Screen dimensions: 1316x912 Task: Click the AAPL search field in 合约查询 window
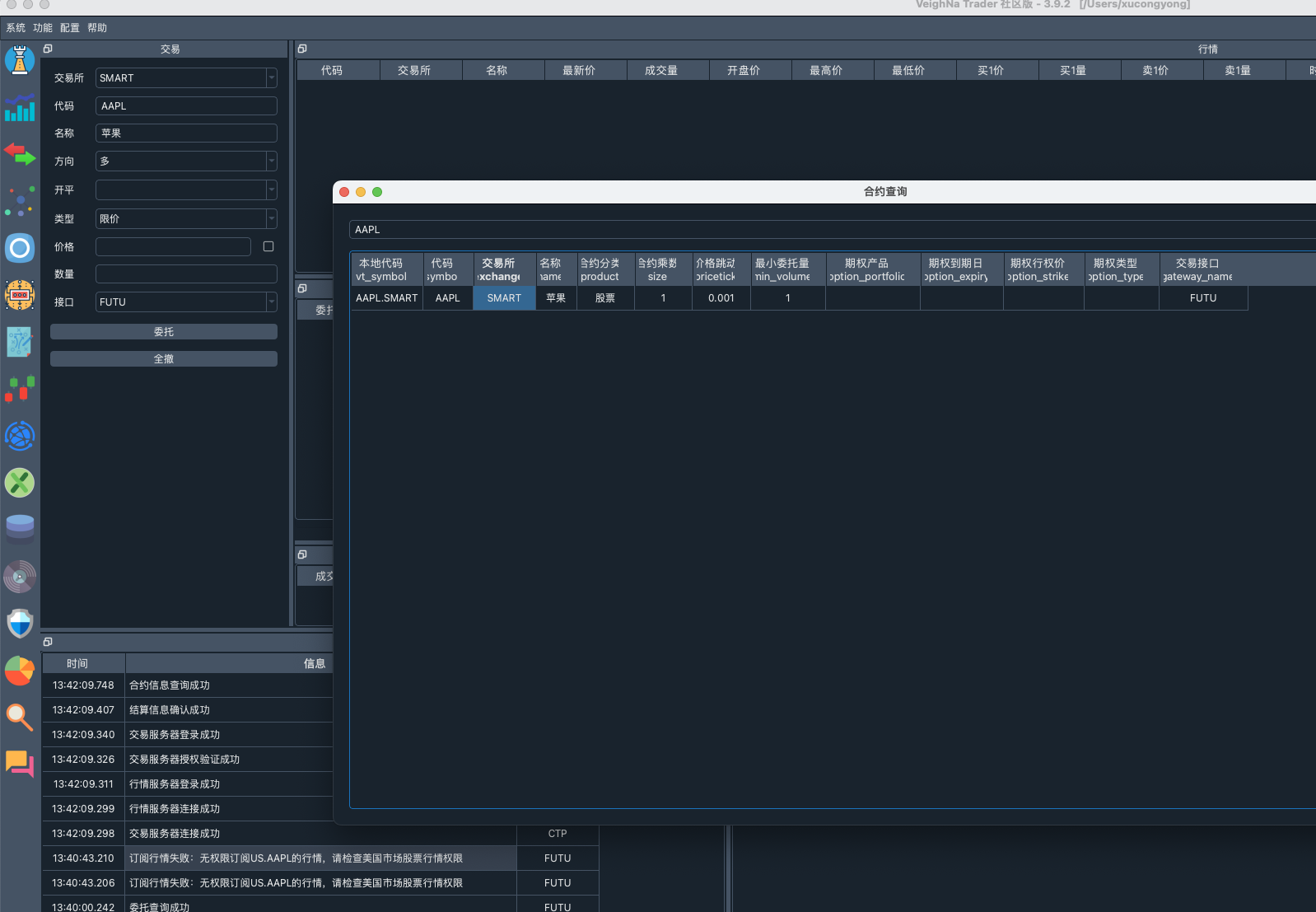pos(832,229)
